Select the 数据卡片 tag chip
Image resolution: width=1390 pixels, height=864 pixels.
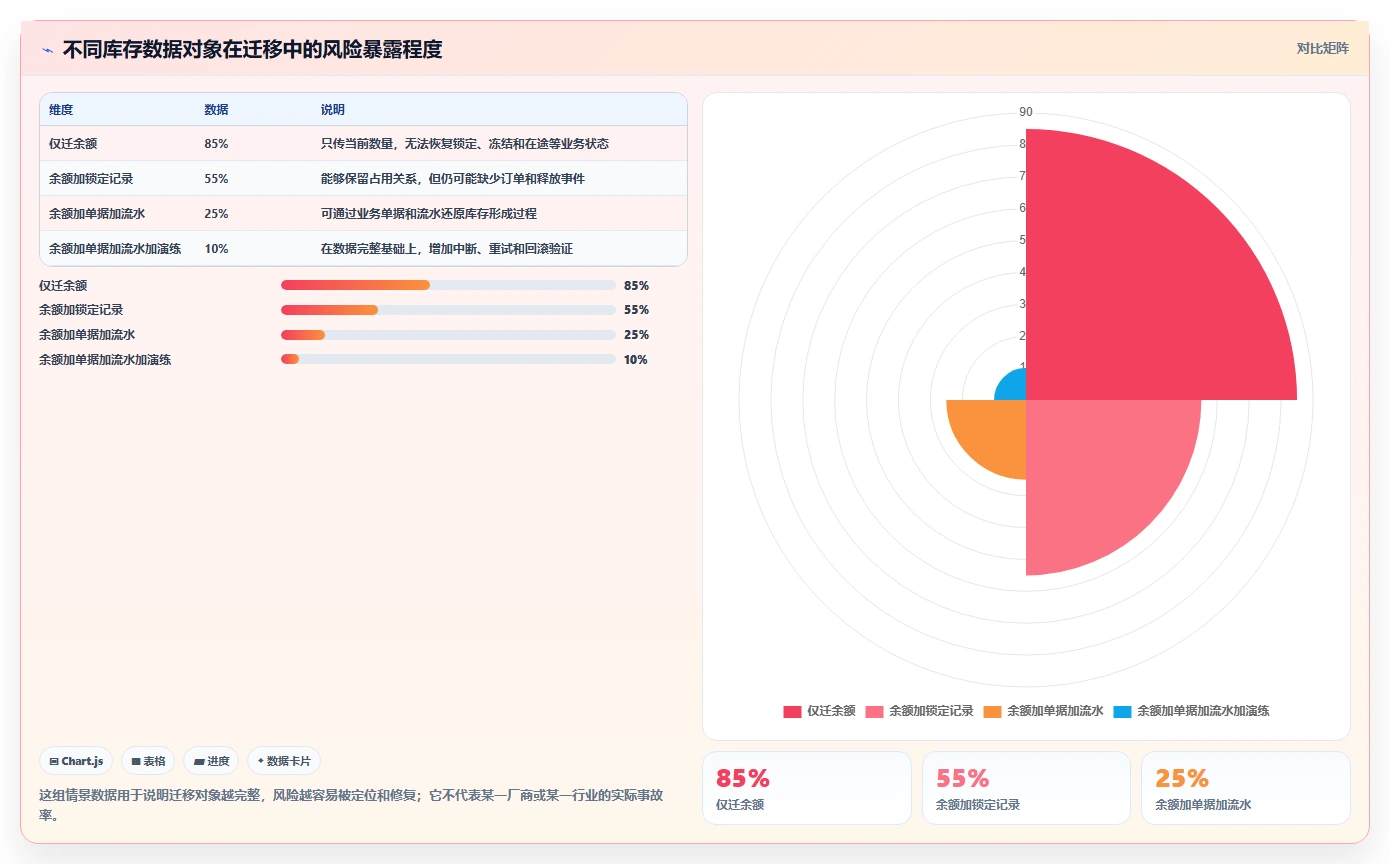tap(284, 761)
